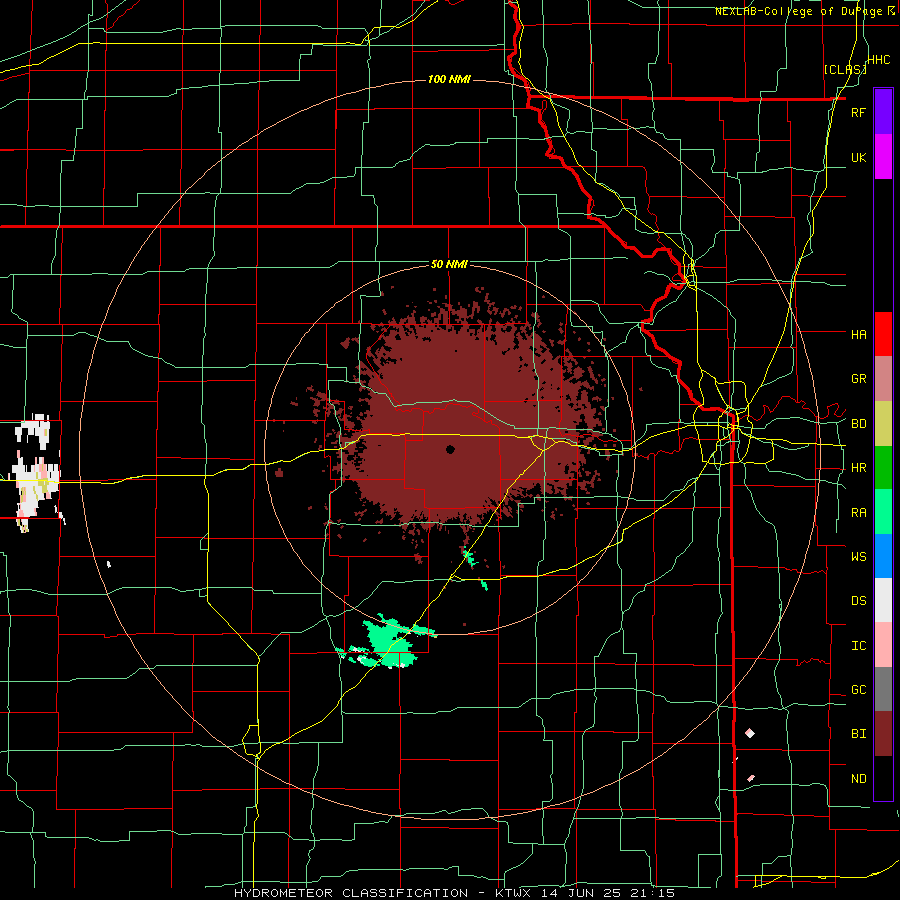The image size is (900, 900).
Task: Select the red HA hail legend swatch
Action: [x=883, y=334]
